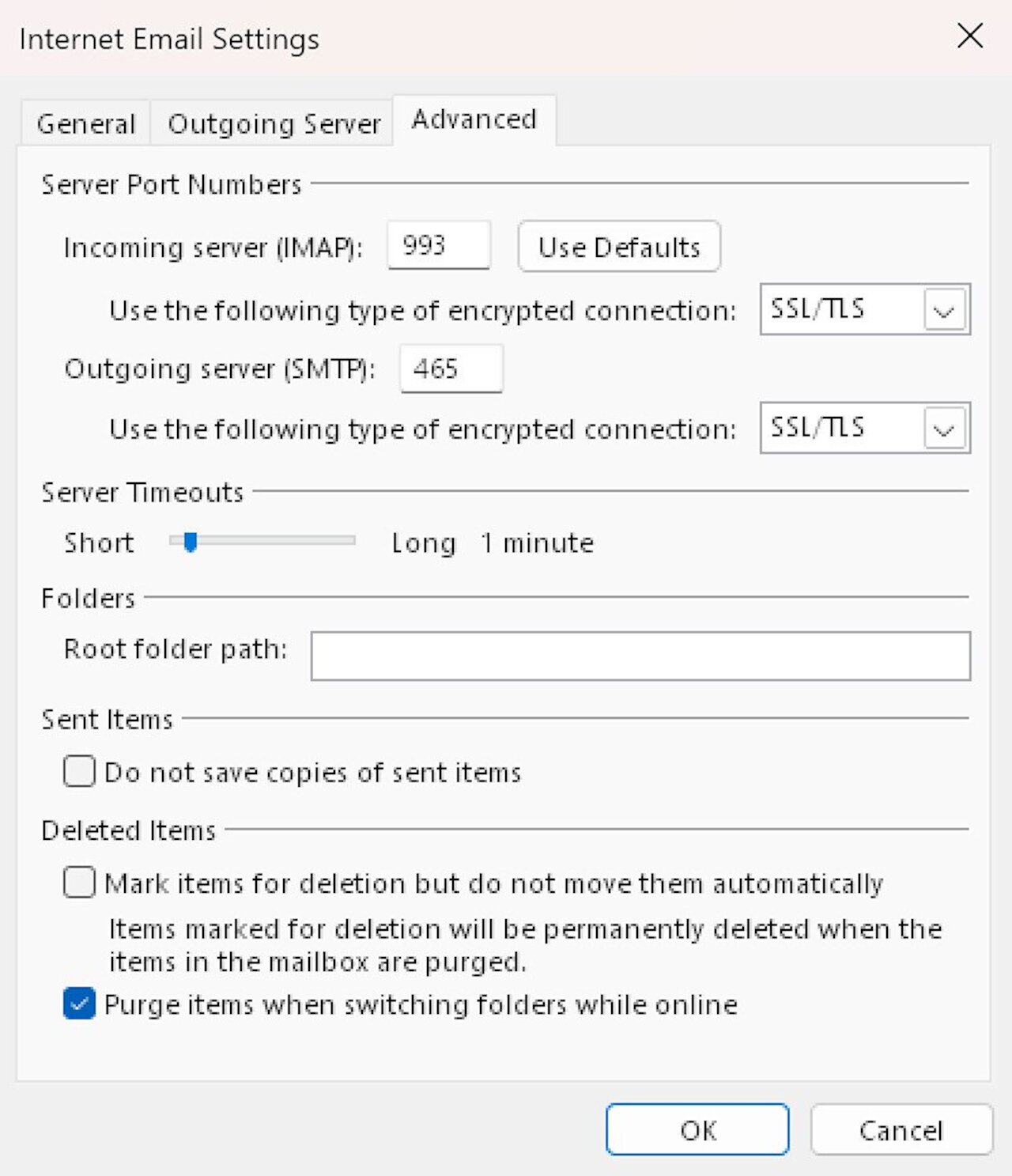
Task: Click inside the Root folder path field
Action: pyautogui.click(x=640, y=655)
